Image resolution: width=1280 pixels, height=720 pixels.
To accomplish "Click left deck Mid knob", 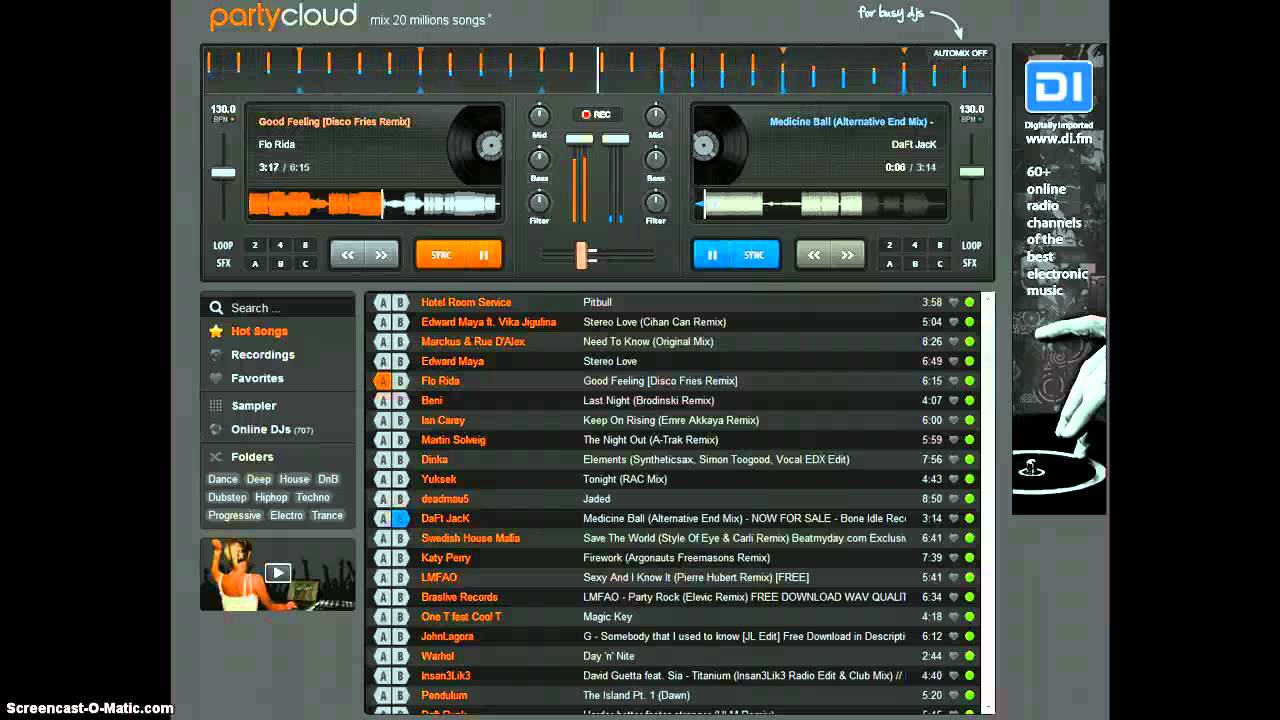I will 539,116.
